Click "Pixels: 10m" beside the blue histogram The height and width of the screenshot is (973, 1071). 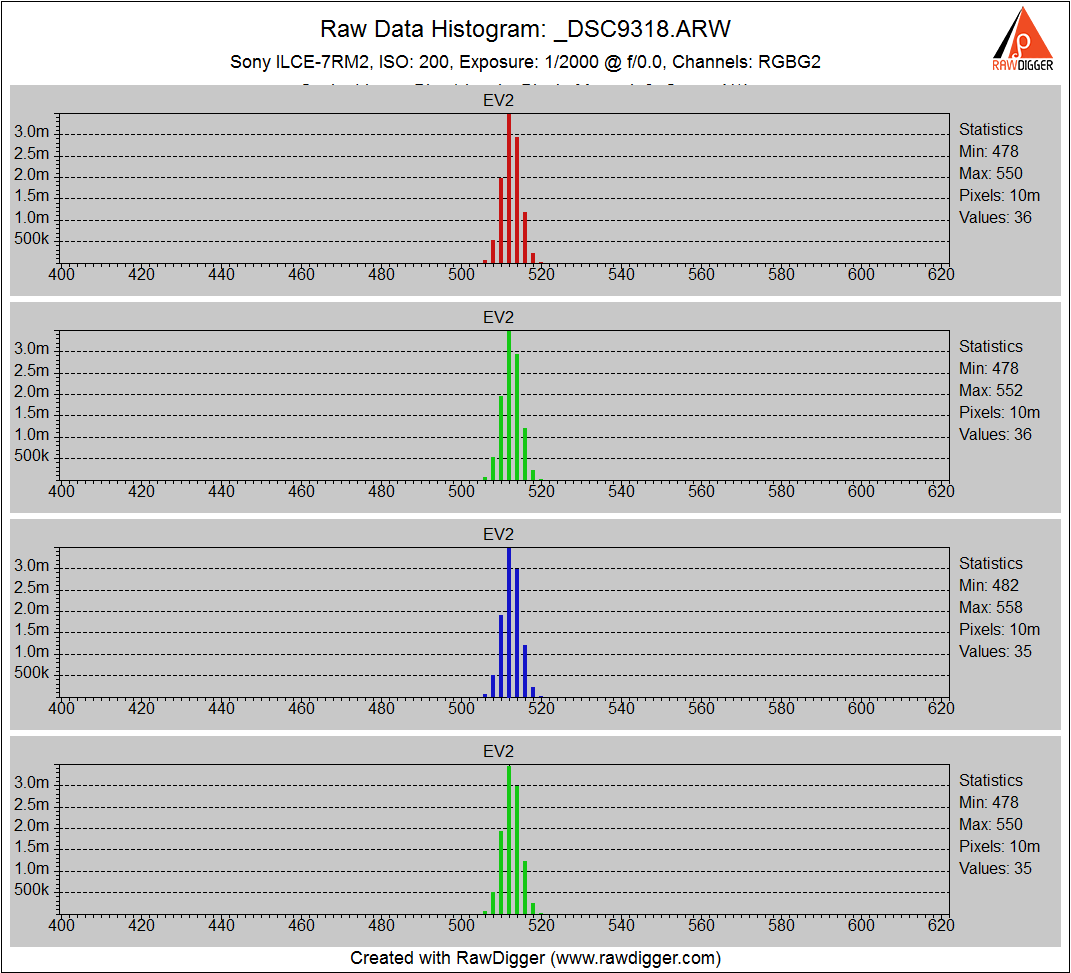point(999,630)
